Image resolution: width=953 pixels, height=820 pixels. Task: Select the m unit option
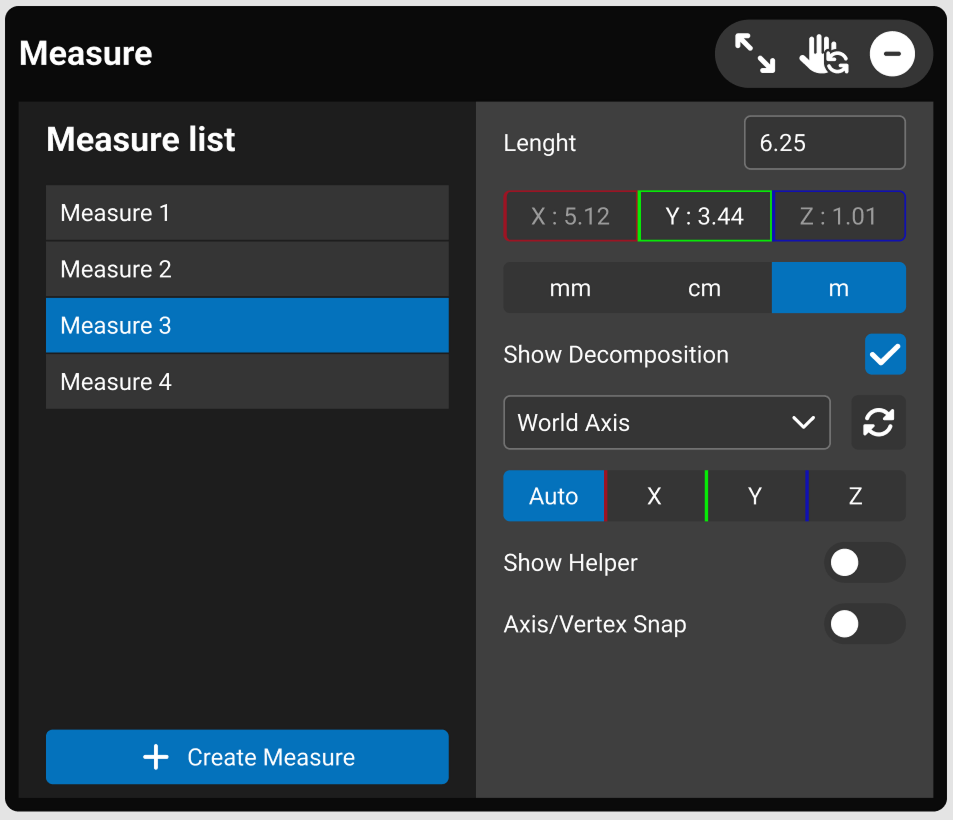pyautogui.click(x=838, y=289)
